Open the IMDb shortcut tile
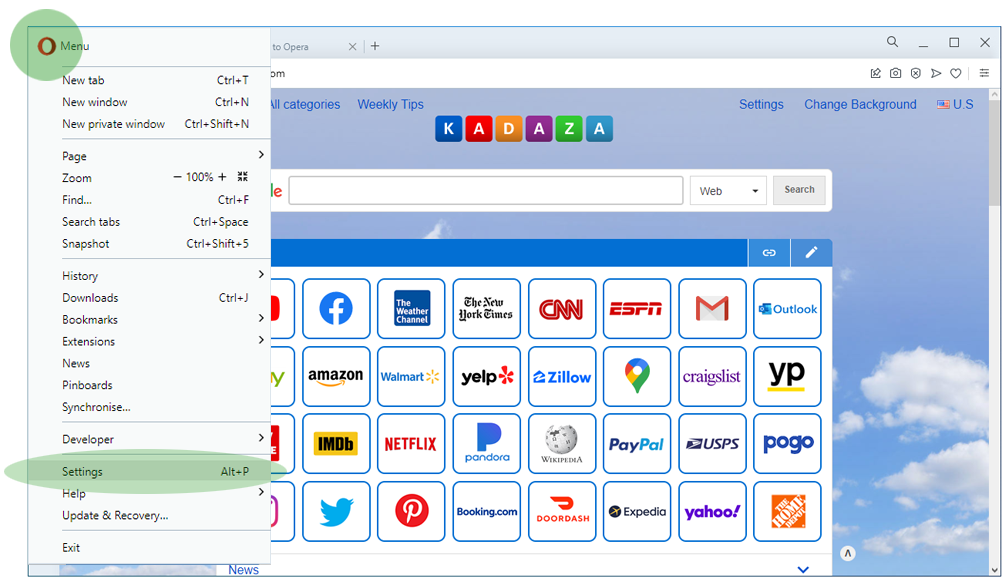This screenshot has height=577, width=1003. click(x=336, y=443)
